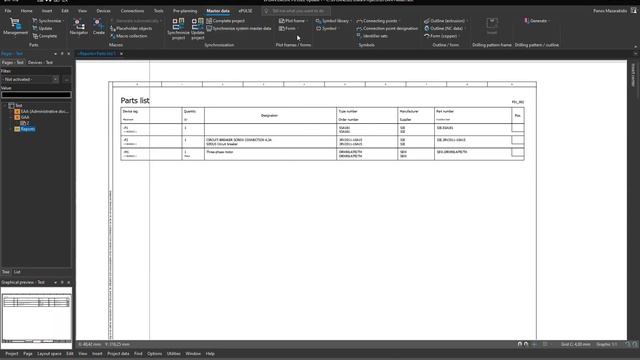640x360 pixels.
Task: Click the Parts list heading
Action: (x=135, y=100)
